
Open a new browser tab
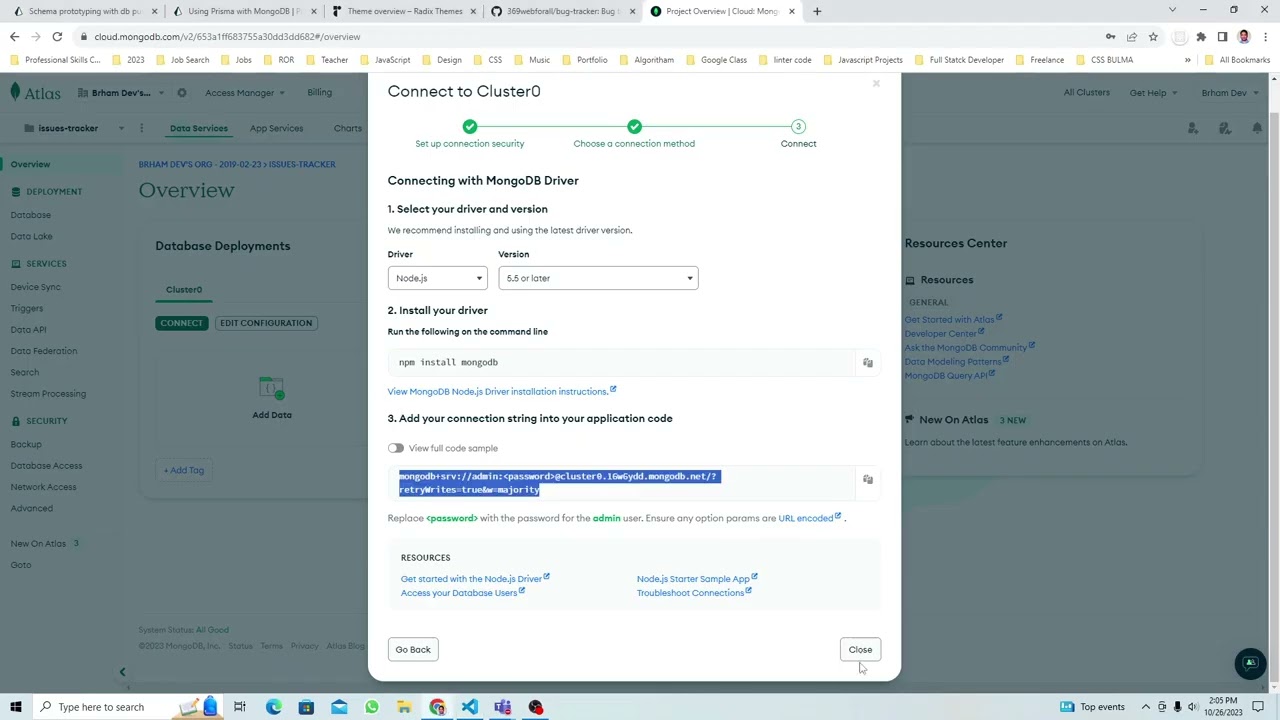[817, 11]
